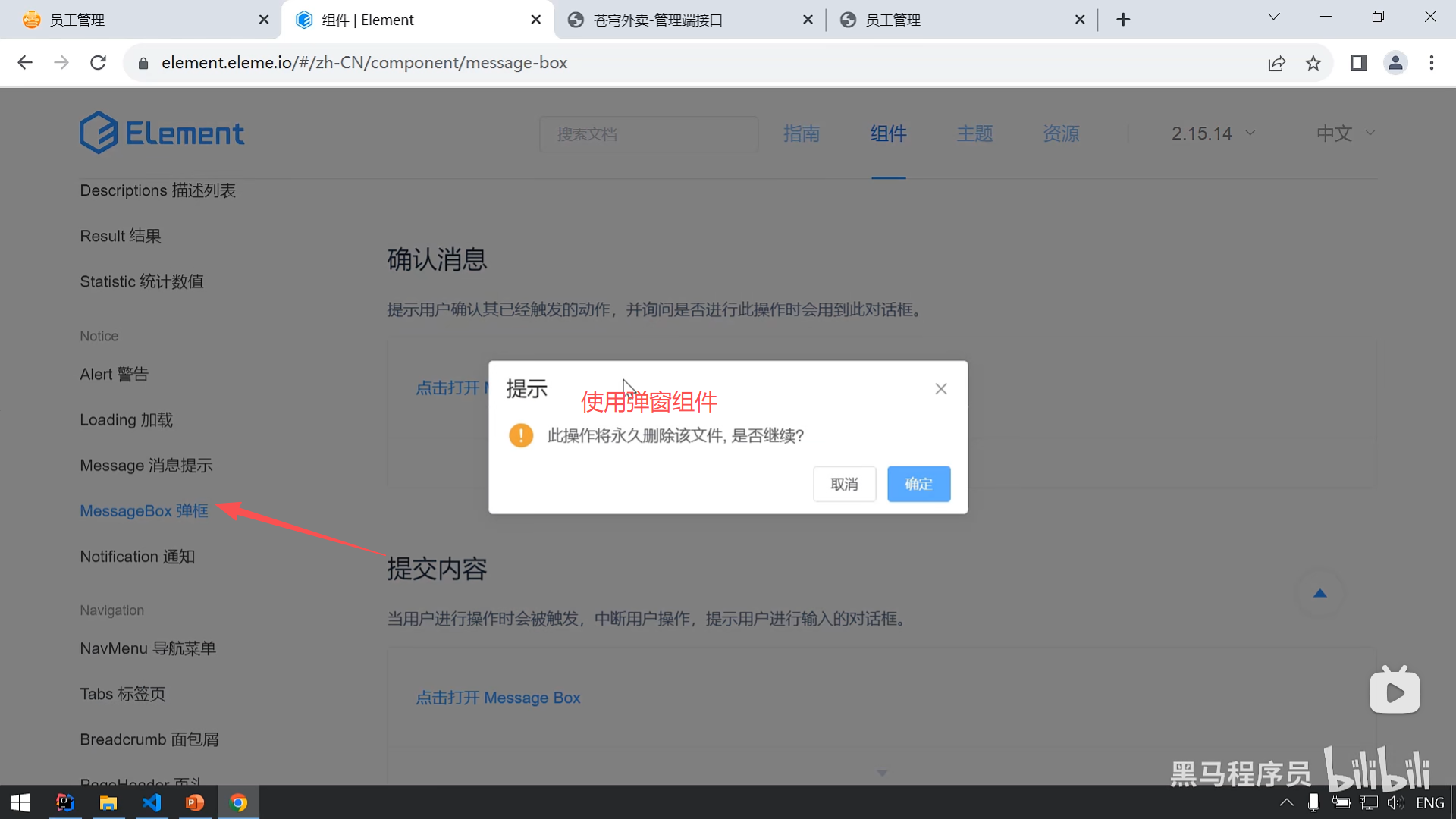
Task: Open Visual Studio Code from taskbar
Action: pos(152,802)
